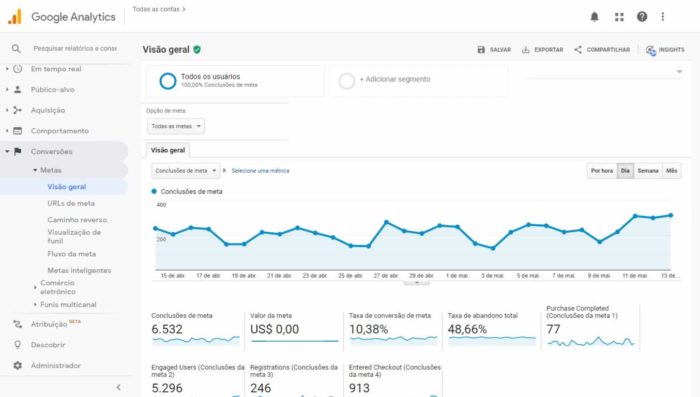Click the Purchase Completed 77 sparkline
This screenshot has height=397, width=700.
pos(591,341)
